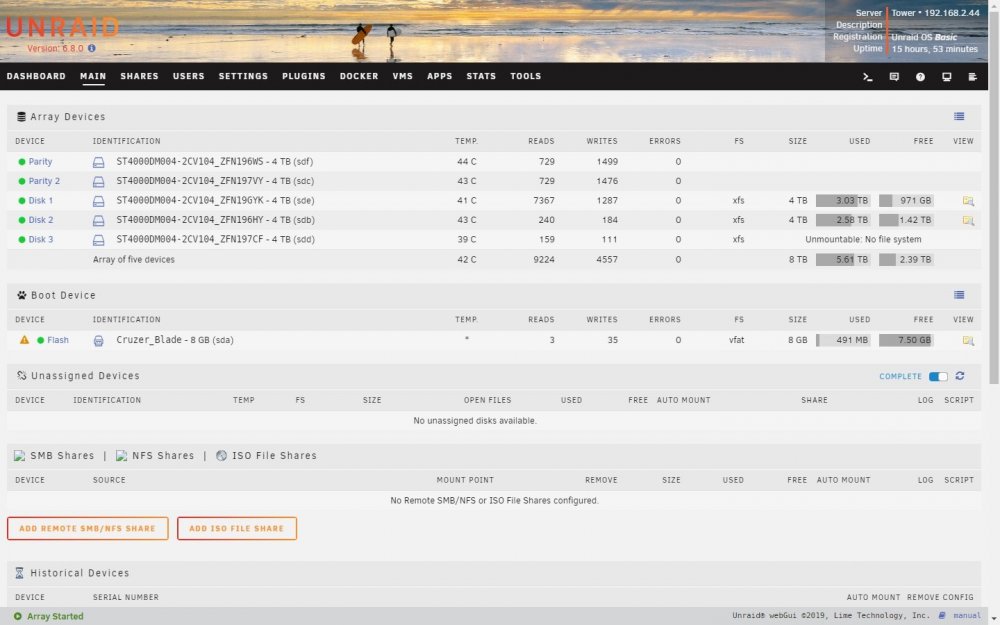Click the Parity drive icon
Image resolution: width=1000 pixels, height=625 pixels.
[98, 162]
